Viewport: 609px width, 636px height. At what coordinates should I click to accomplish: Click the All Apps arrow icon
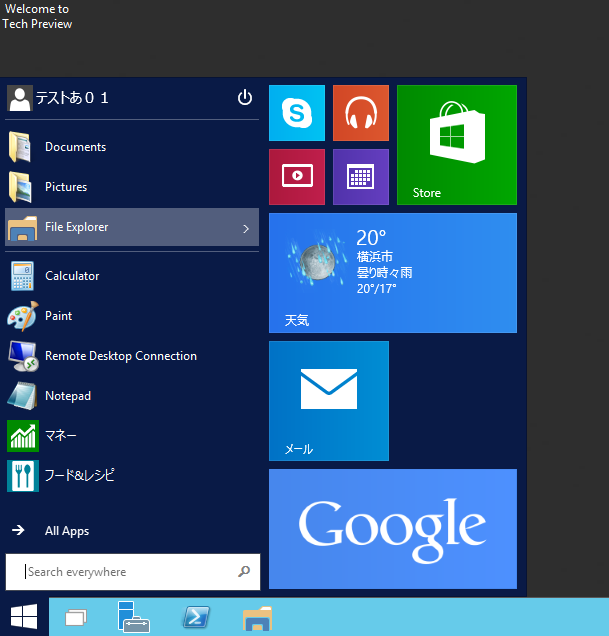[18, 530]
